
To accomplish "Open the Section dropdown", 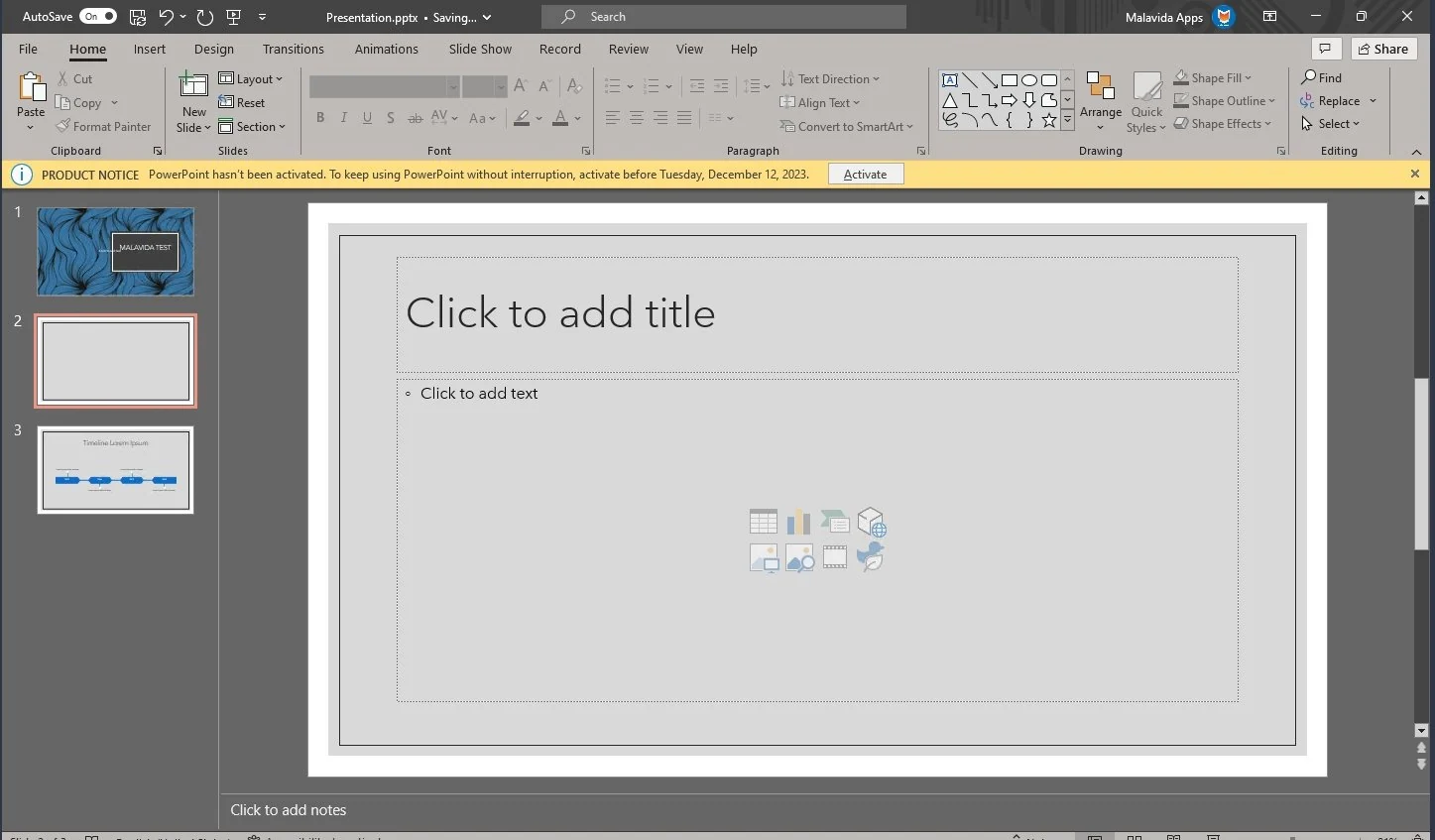I will 252,127.
